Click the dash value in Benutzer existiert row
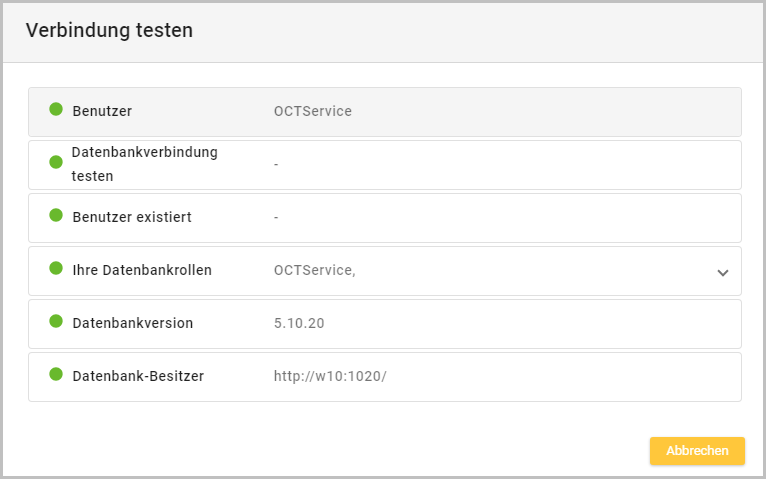Screen dimensions: 766x479 (276, 217)
